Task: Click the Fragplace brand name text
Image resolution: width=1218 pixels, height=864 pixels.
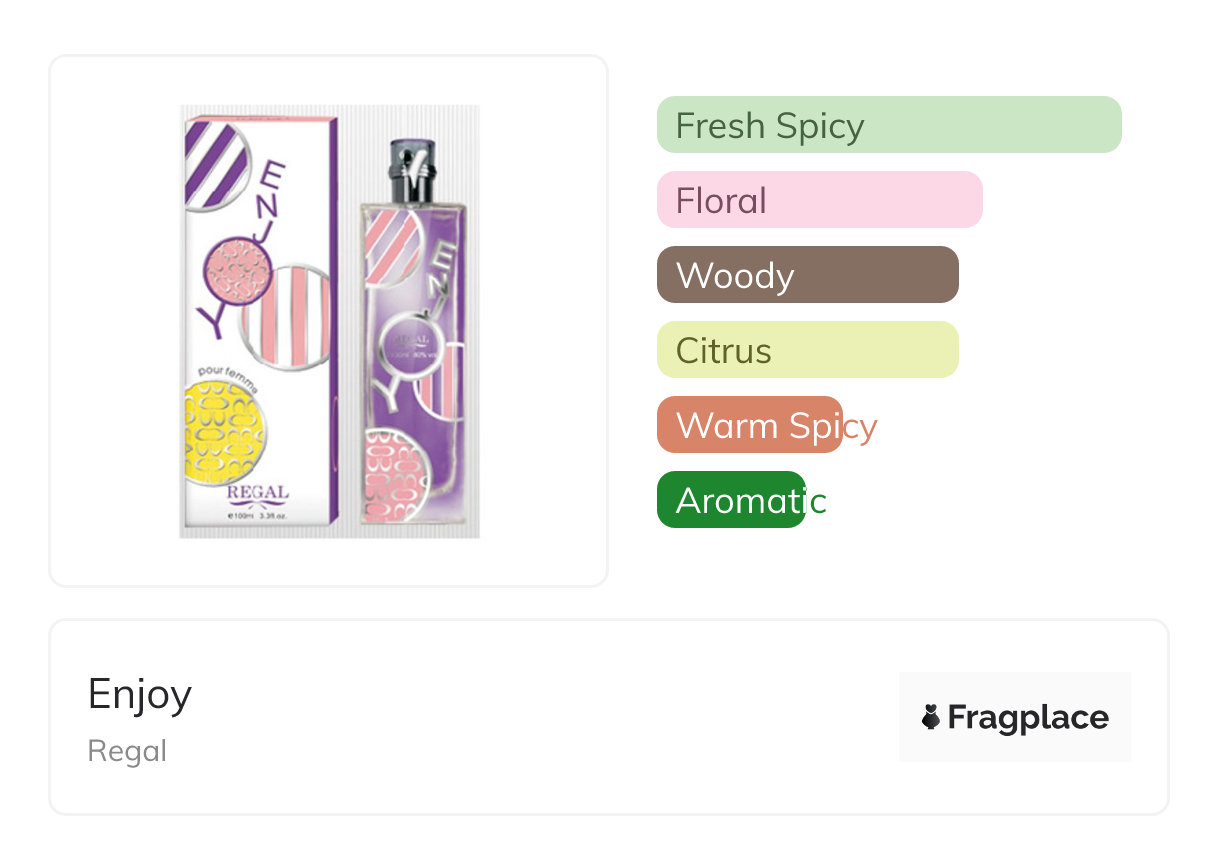Action: (x=1028, y=717)
